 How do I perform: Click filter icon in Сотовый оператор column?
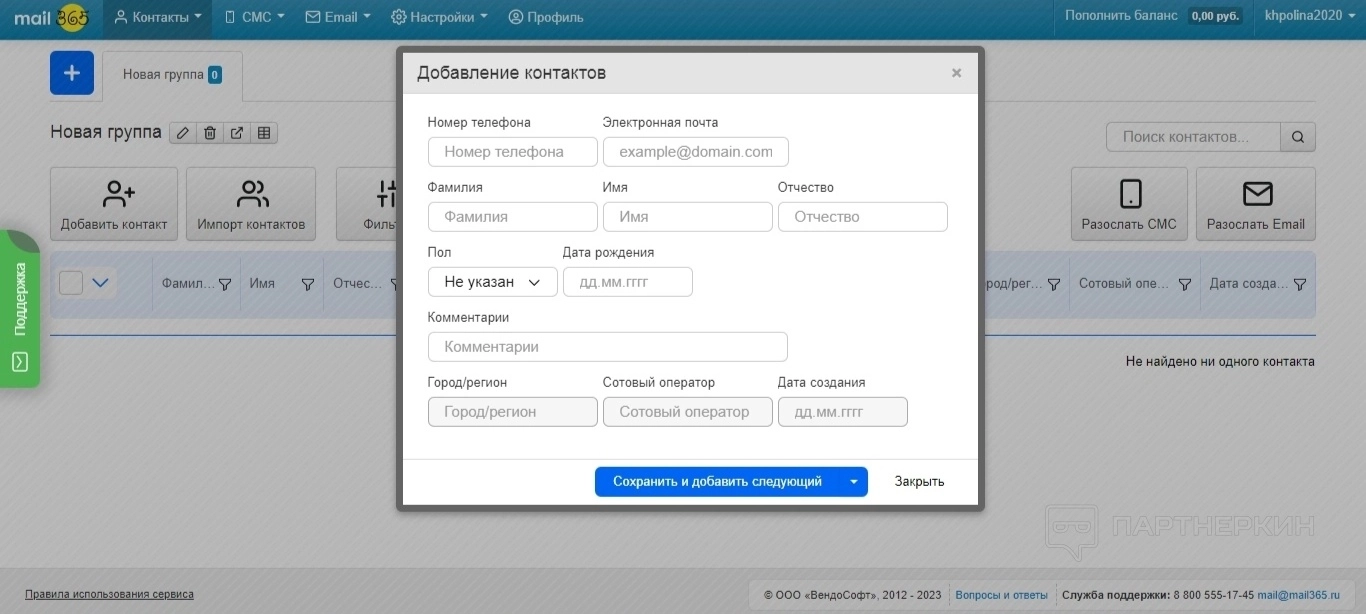tap(1185, 284)
